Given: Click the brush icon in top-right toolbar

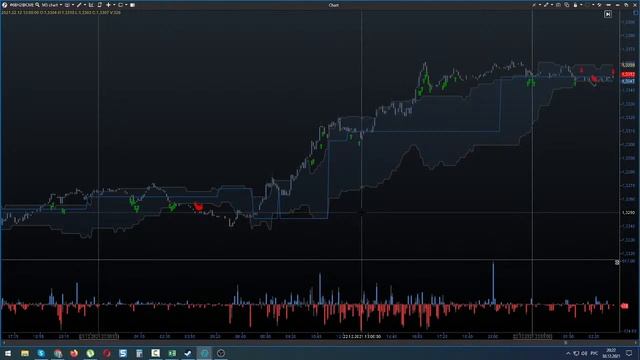Looking at the screenshot, I should point(546,5).
